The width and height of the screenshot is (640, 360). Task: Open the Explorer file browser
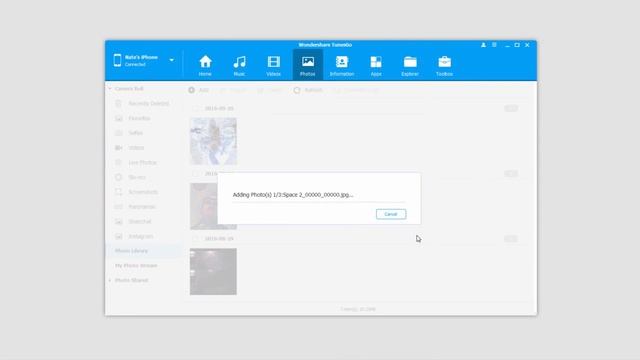[x=410, y=65]
